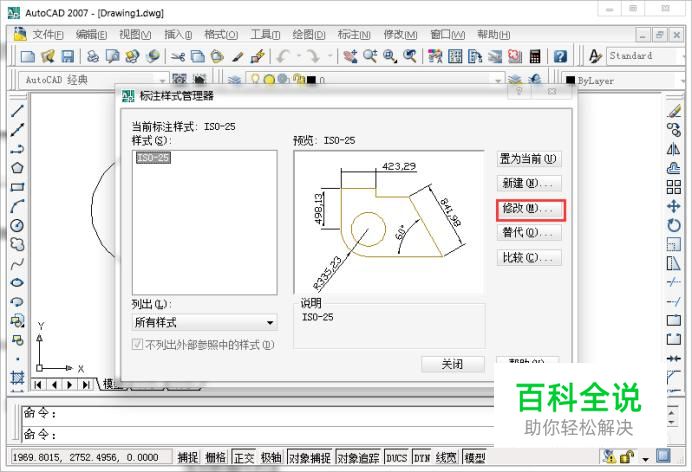Screen dimensions: 692x472
Task: Open a file with the Open icon
Action: (48, 56)
